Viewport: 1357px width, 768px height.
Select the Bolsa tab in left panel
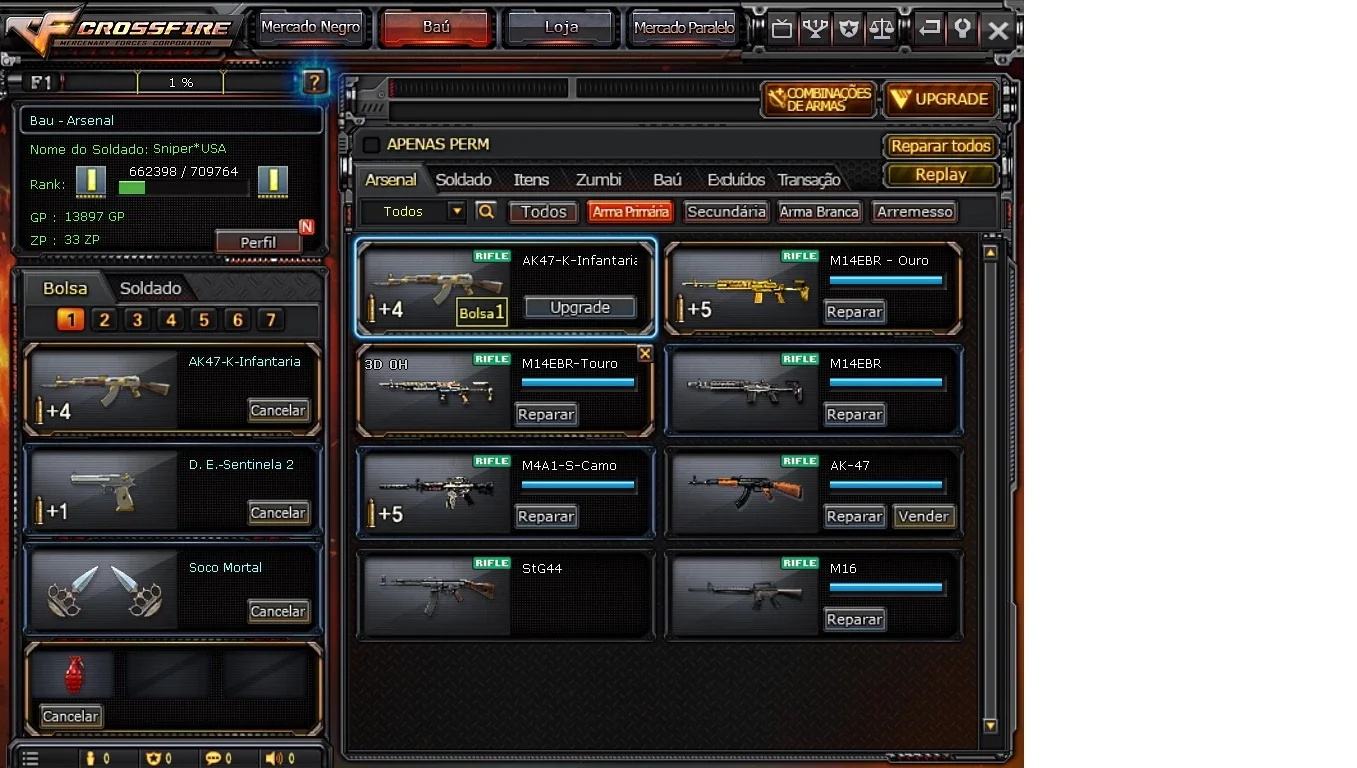[65, 288]
